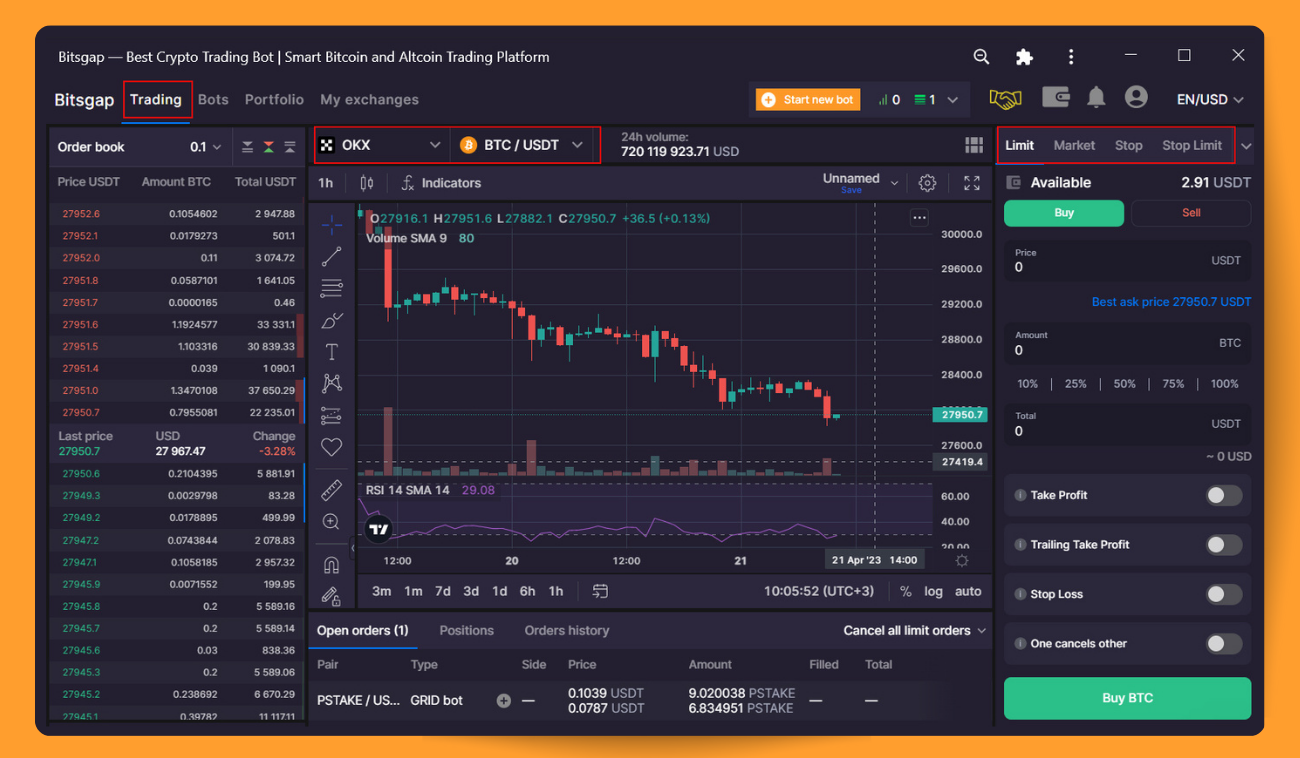Image resolution: width=1300 pixels, height=758 pixels.
Task: Click the green Buy BTC button
Action: (1127, 698)
